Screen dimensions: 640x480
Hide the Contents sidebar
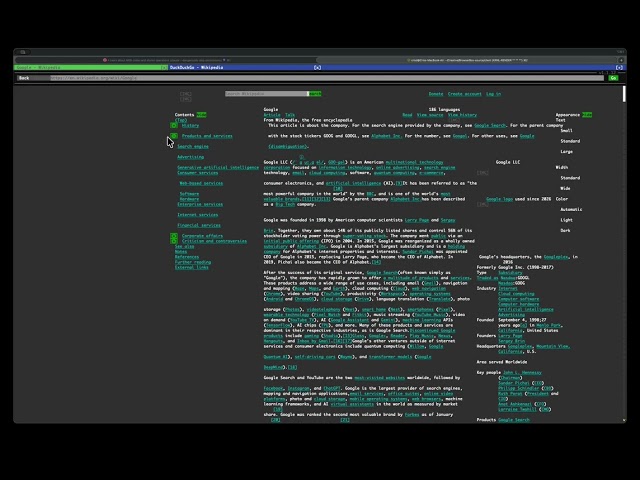click(201, 115)
